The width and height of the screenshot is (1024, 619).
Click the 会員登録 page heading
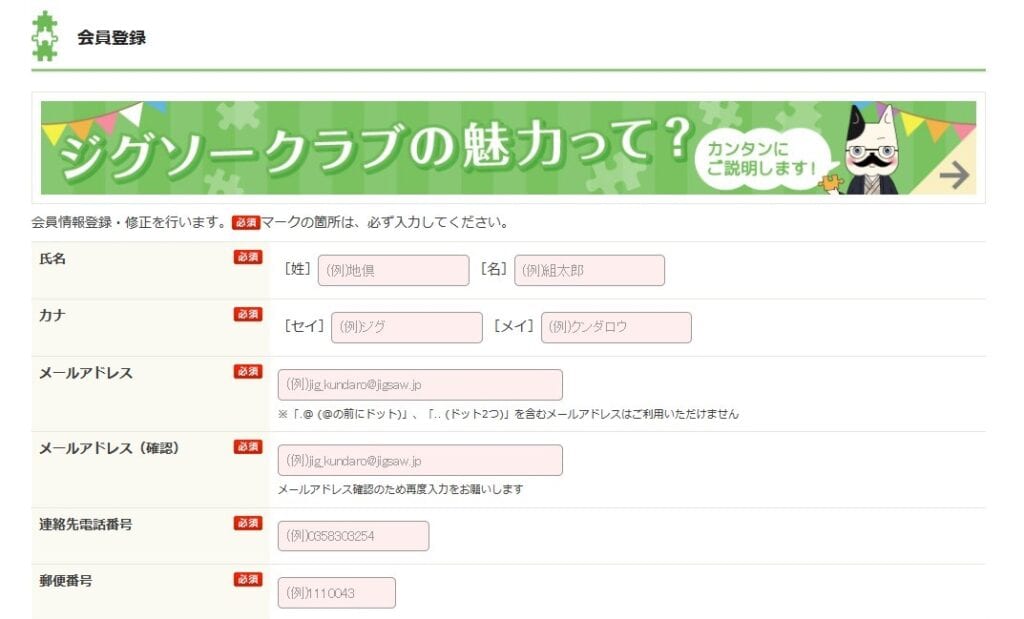(111, 37)
